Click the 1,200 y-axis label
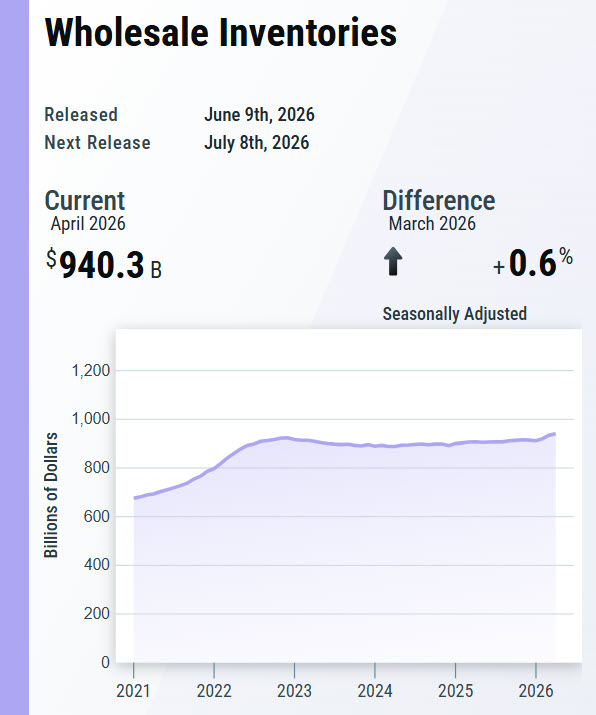596x715 pixels. click(91, 371)
